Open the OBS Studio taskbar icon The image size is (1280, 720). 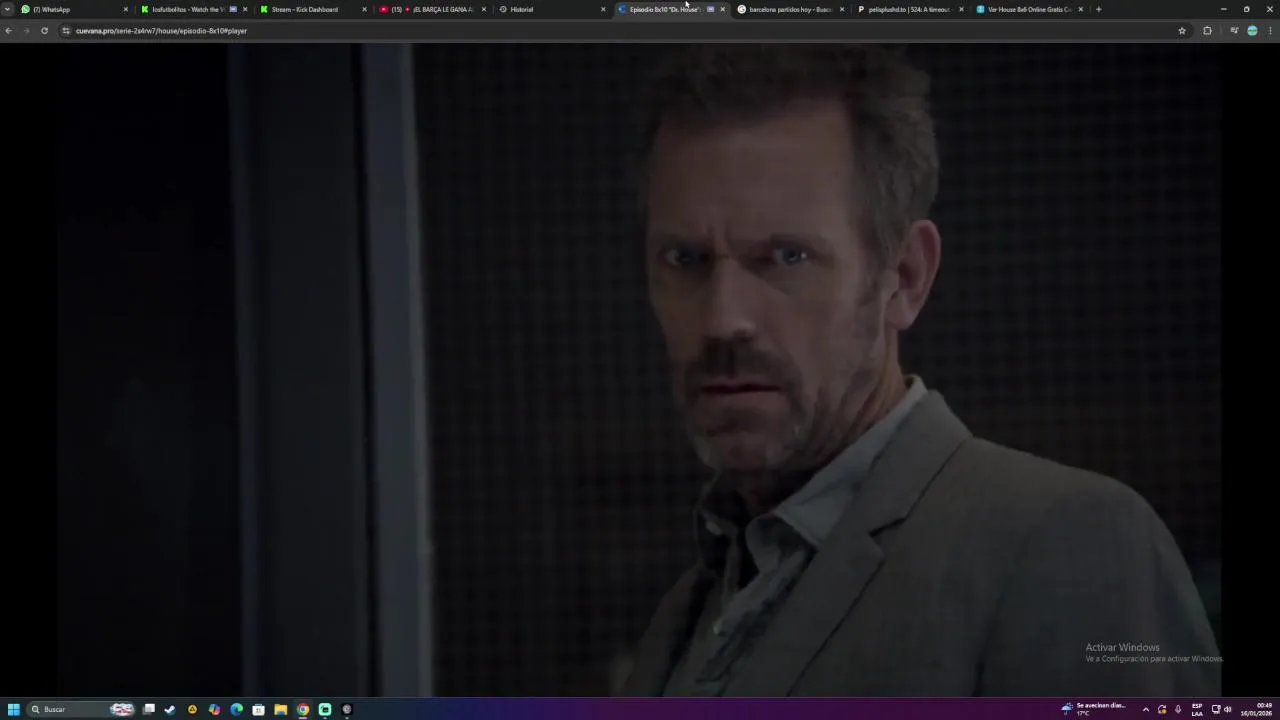(x=347, y=709)
